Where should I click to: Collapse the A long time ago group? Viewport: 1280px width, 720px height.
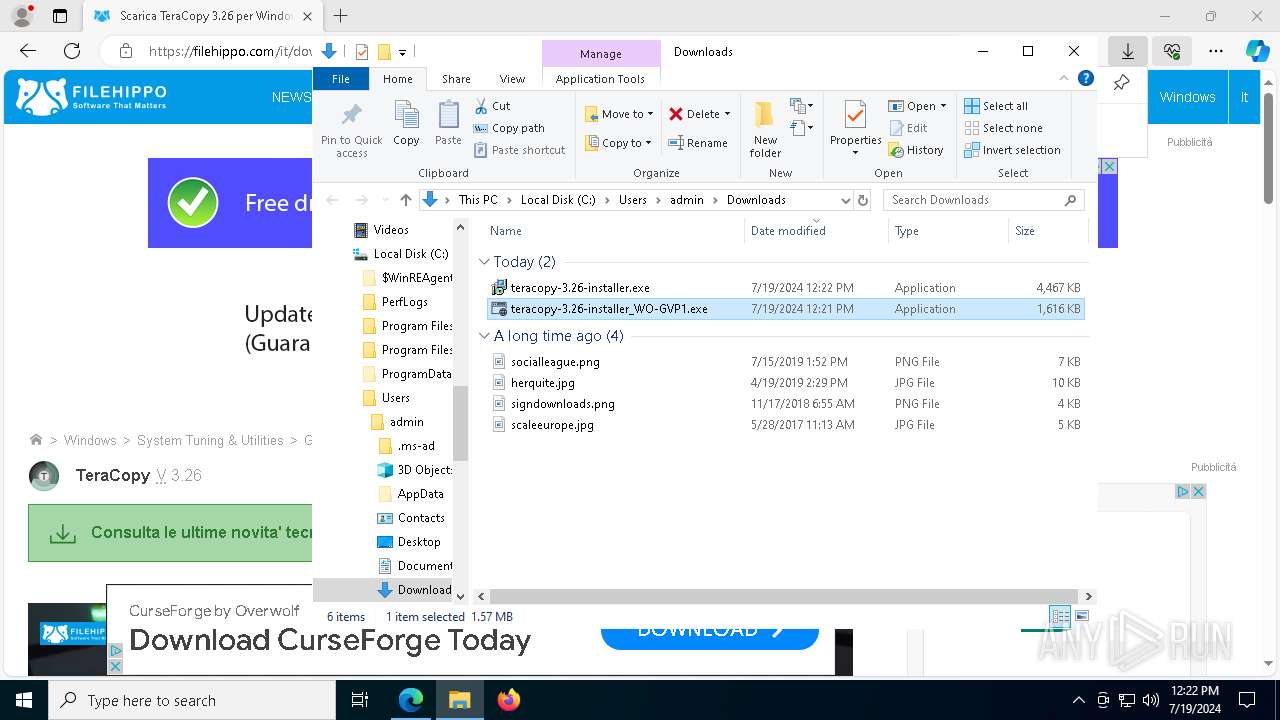[485, 336]
